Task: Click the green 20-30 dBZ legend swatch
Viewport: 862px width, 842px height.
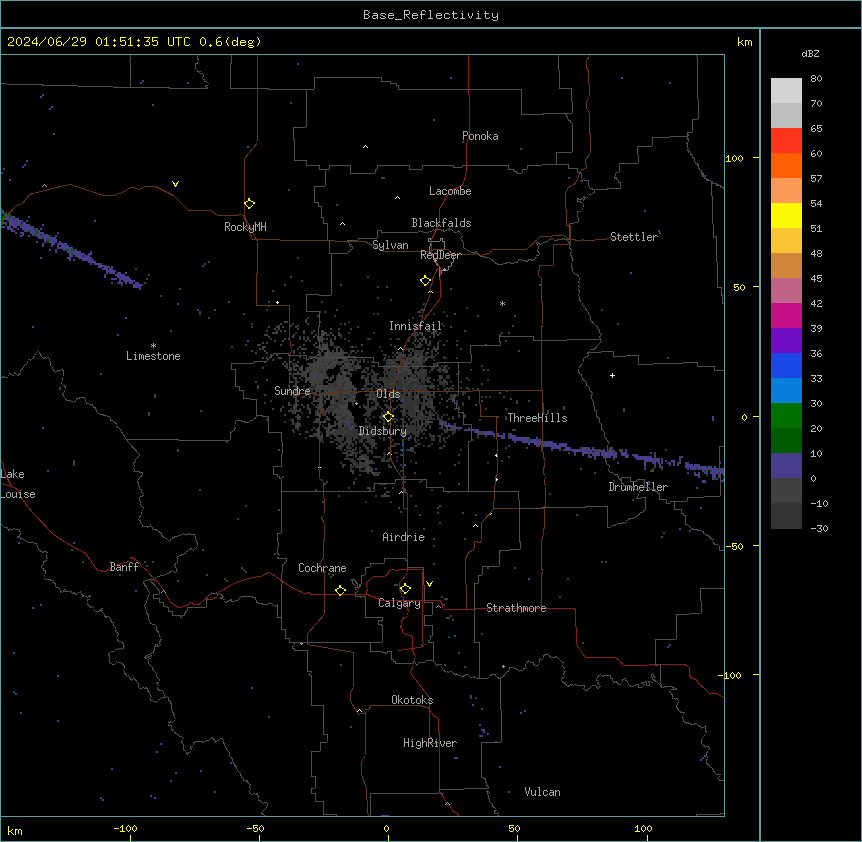Action: point(786,416)
